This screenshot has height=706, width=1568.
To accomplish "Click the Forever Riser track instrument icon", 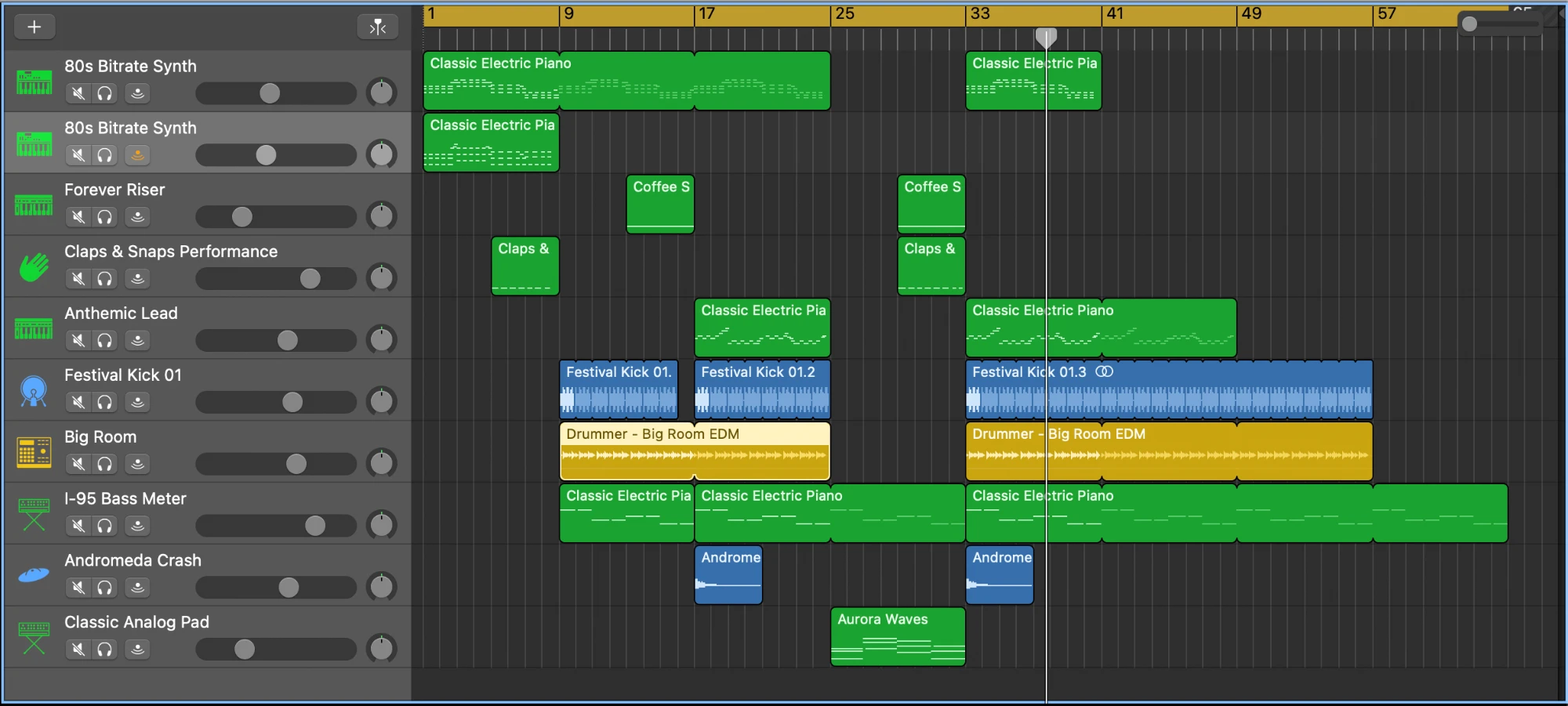I will click(x=34, y=205).
